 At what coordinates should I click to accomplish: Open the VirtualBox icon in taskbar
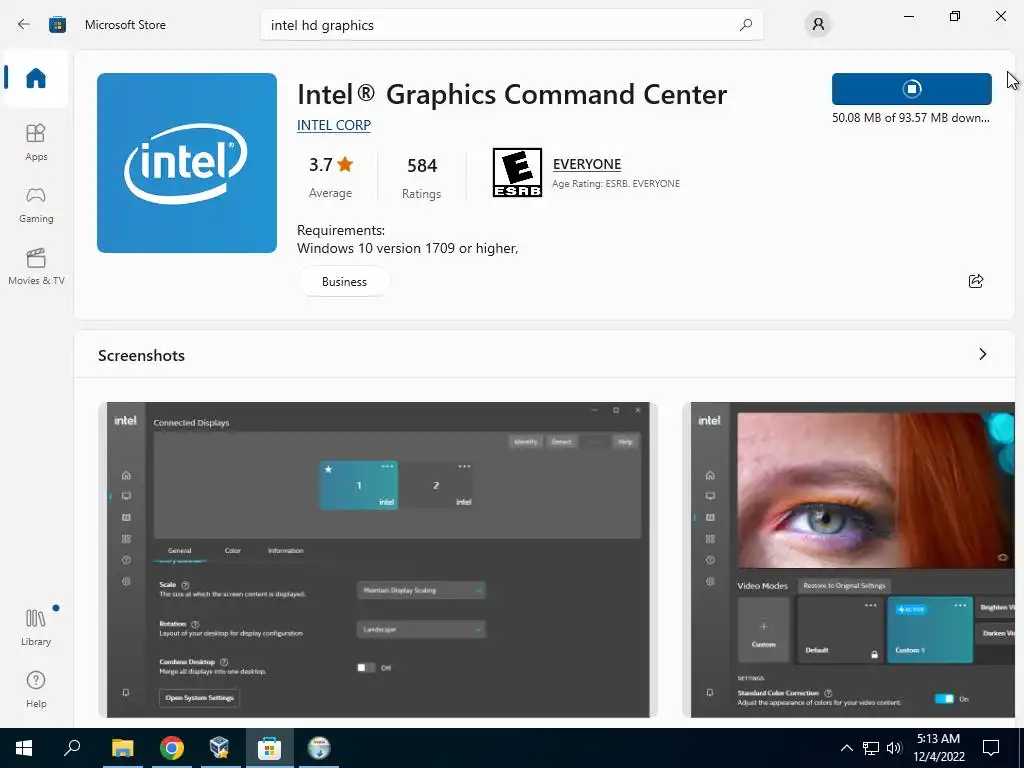pos(220,748)
